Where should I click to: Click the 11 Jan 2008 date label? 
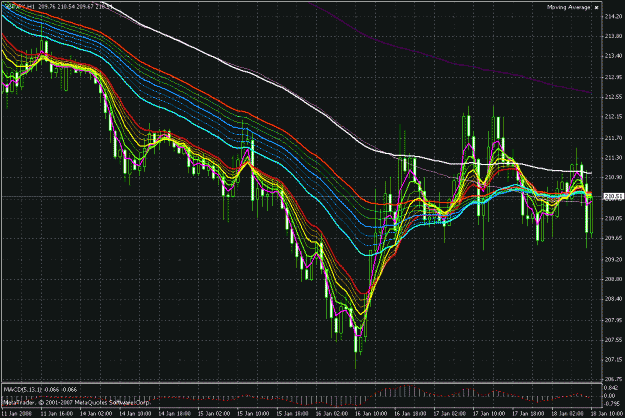(x=18, y=414)
